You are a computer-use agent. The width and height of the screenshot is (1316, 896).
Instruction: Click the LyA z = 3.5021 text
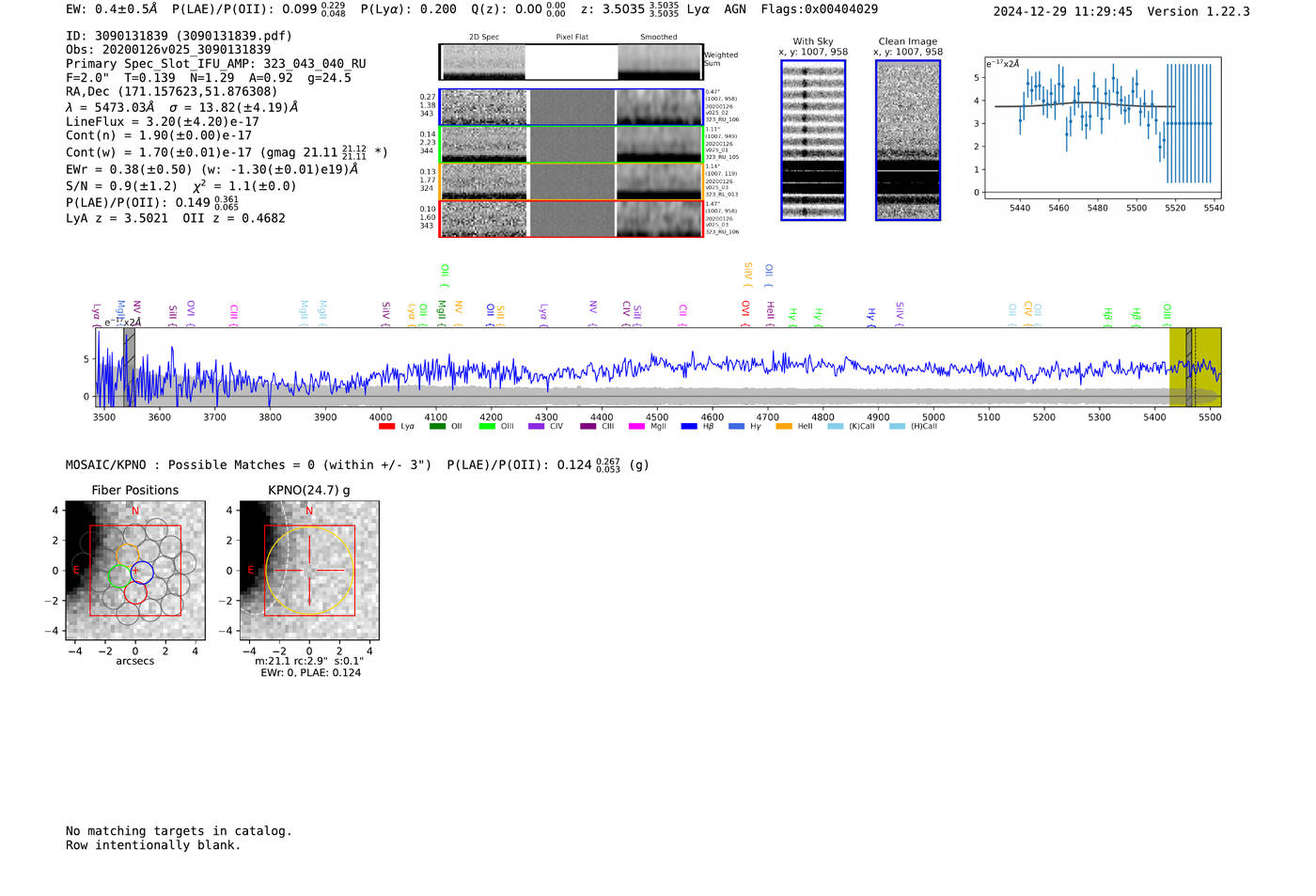(x=117, y=218)
